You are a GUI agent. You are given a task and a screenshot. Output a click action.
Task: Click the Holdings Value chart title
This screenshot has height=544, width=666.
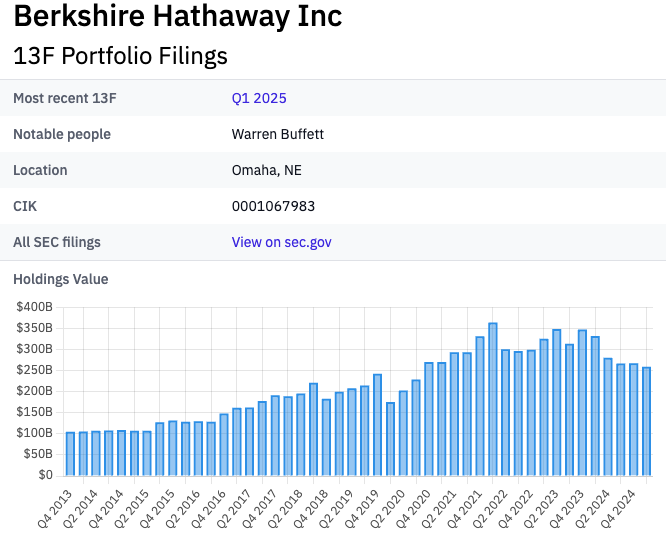(61, 279)
